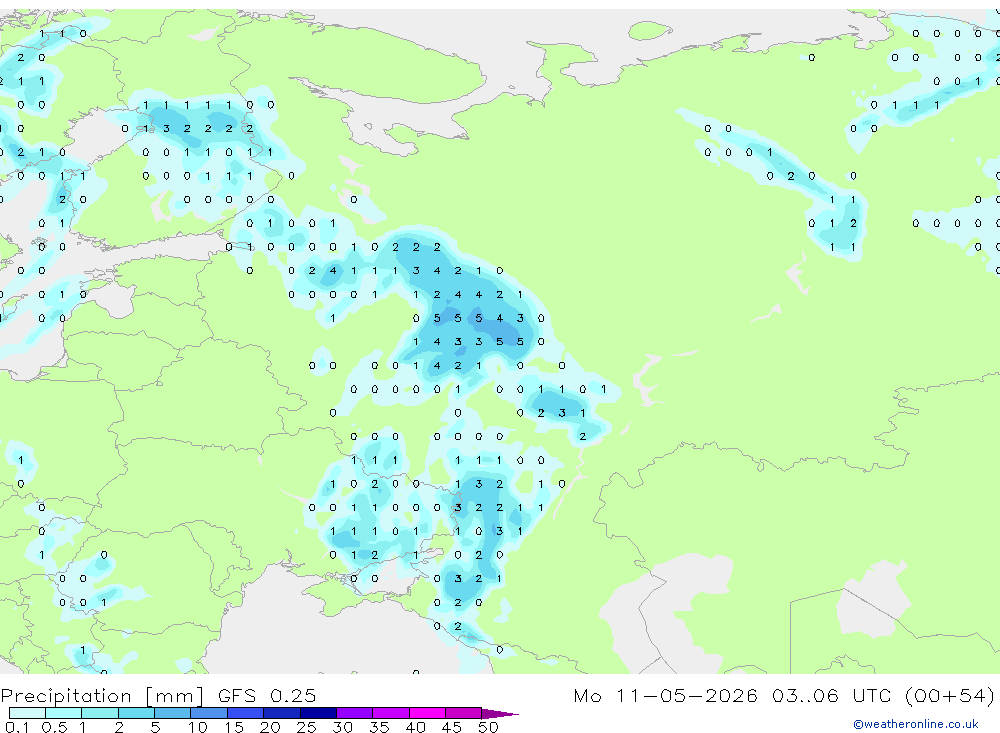Viewport: 1000px width, 733px height.
Task: Click the '0.1' legend scale label
Action: coord(17,727)
